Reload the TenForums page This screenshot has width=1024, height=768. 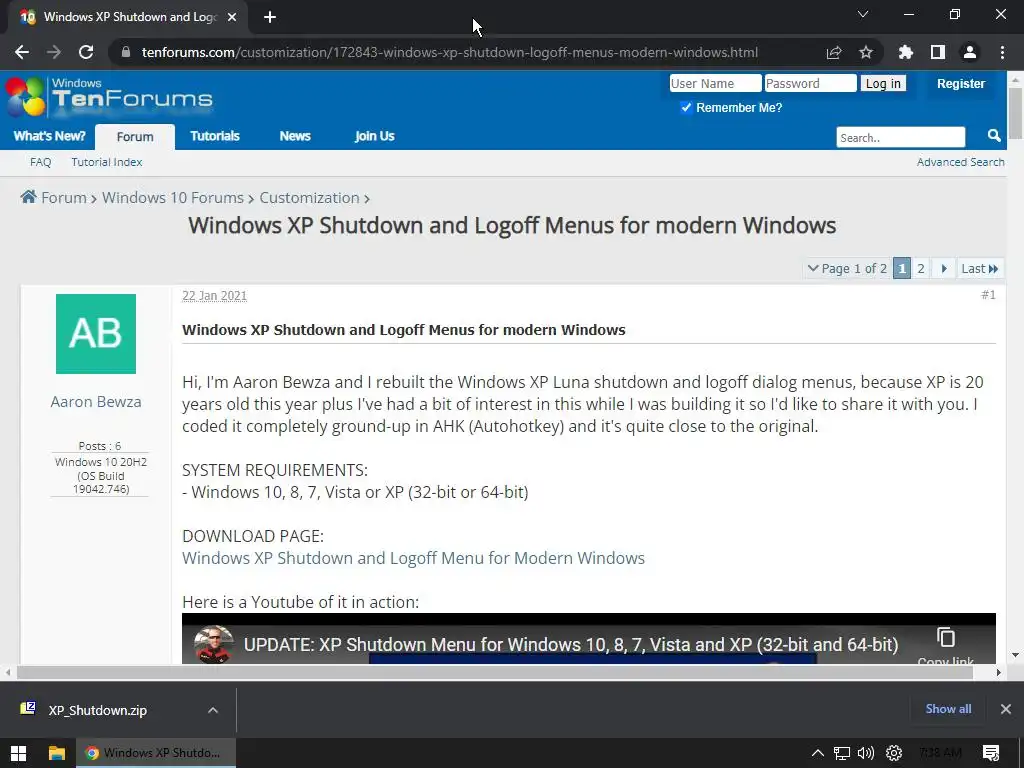86,52
